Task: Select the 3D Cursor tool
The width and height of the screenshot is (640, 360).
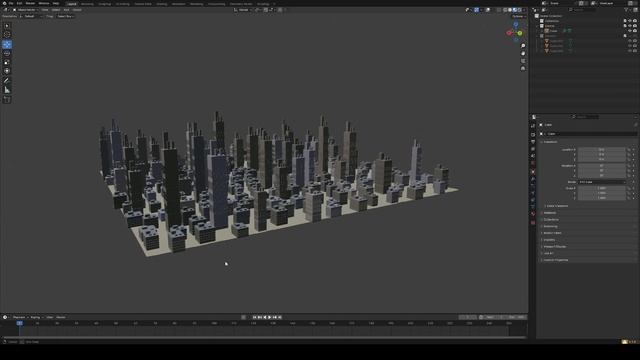Action: pyautogui.click(x=7, y=35)
